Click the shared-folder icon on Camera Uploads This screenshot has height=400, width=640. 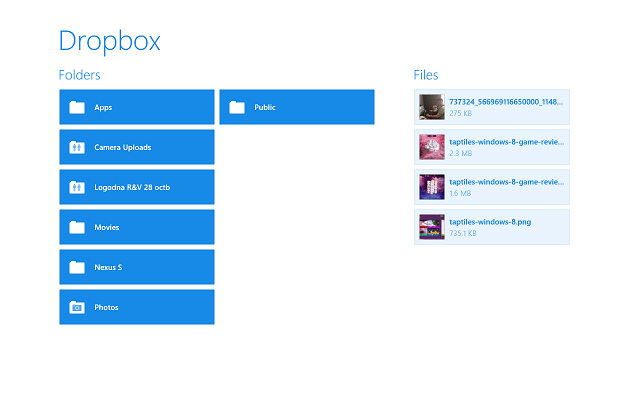(x=77, y=147)
